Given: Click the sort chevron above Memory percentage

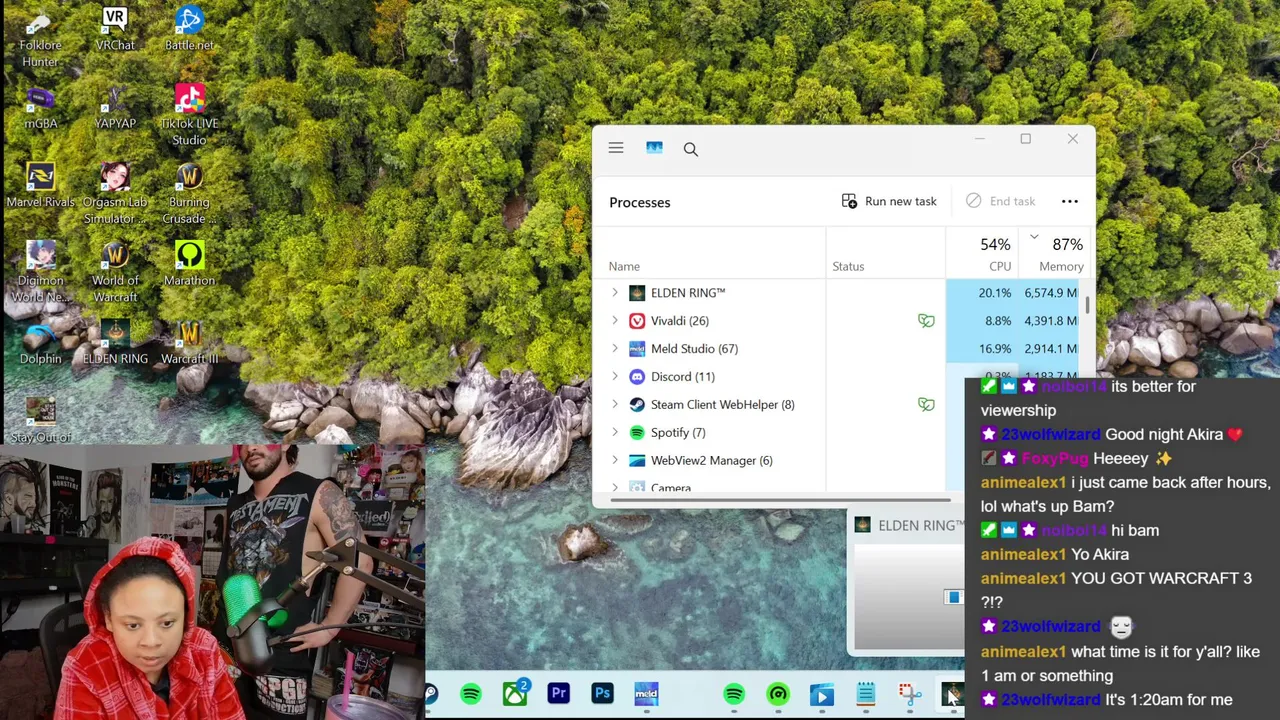Looking at the screenshot, I should 1034,237.
